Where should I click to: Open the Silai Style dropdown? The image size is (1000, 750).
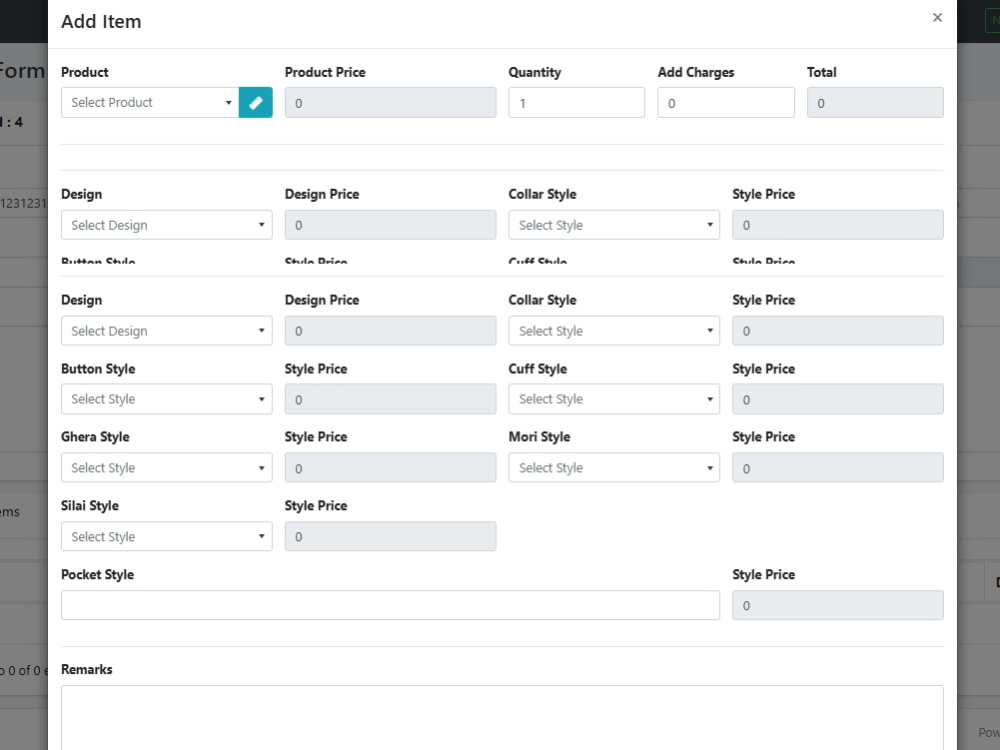[166, 536]
